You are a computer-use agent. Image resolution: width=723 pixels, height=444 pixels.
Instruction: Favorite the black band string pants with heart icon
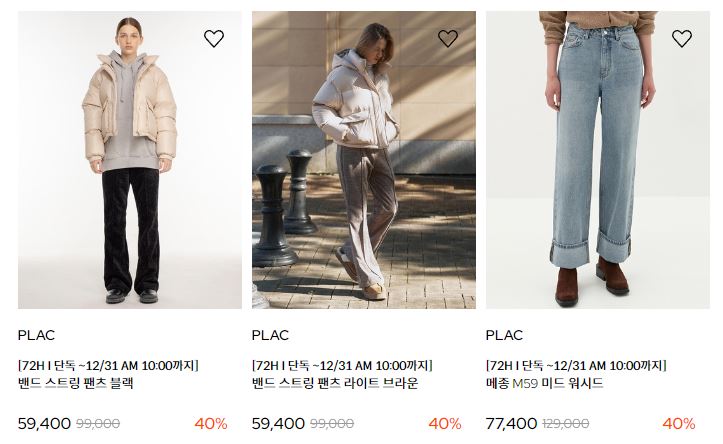point(214,38)
